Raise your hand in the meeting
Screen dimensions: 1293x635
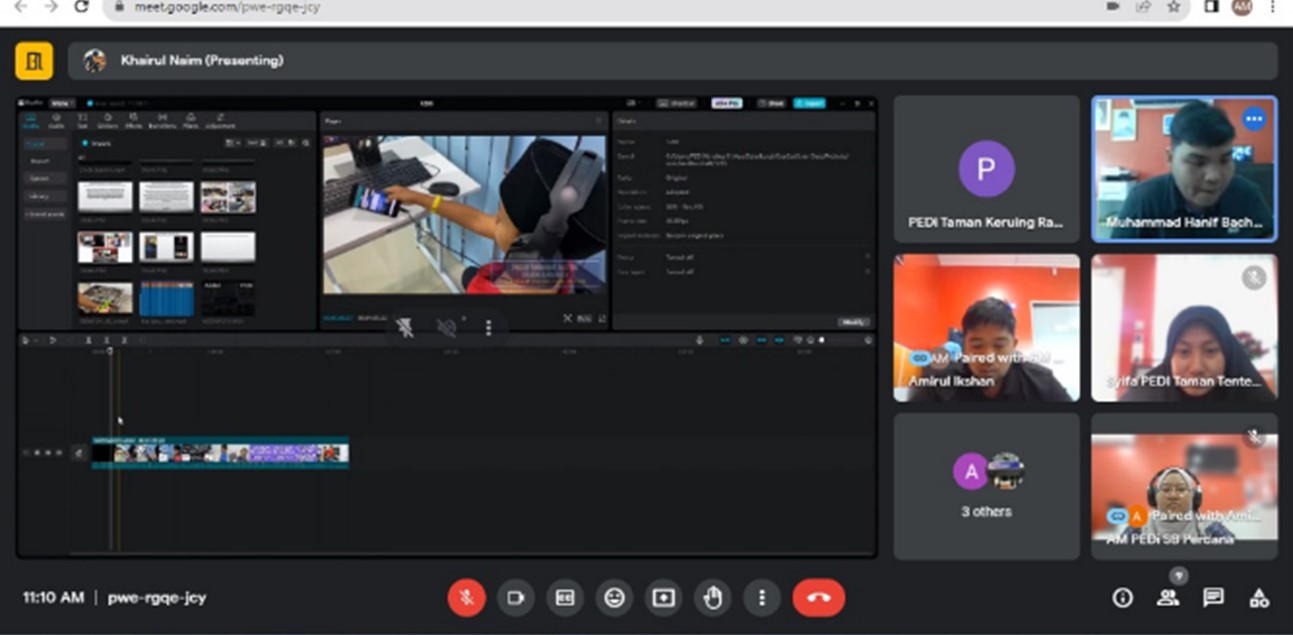point(713,598)
